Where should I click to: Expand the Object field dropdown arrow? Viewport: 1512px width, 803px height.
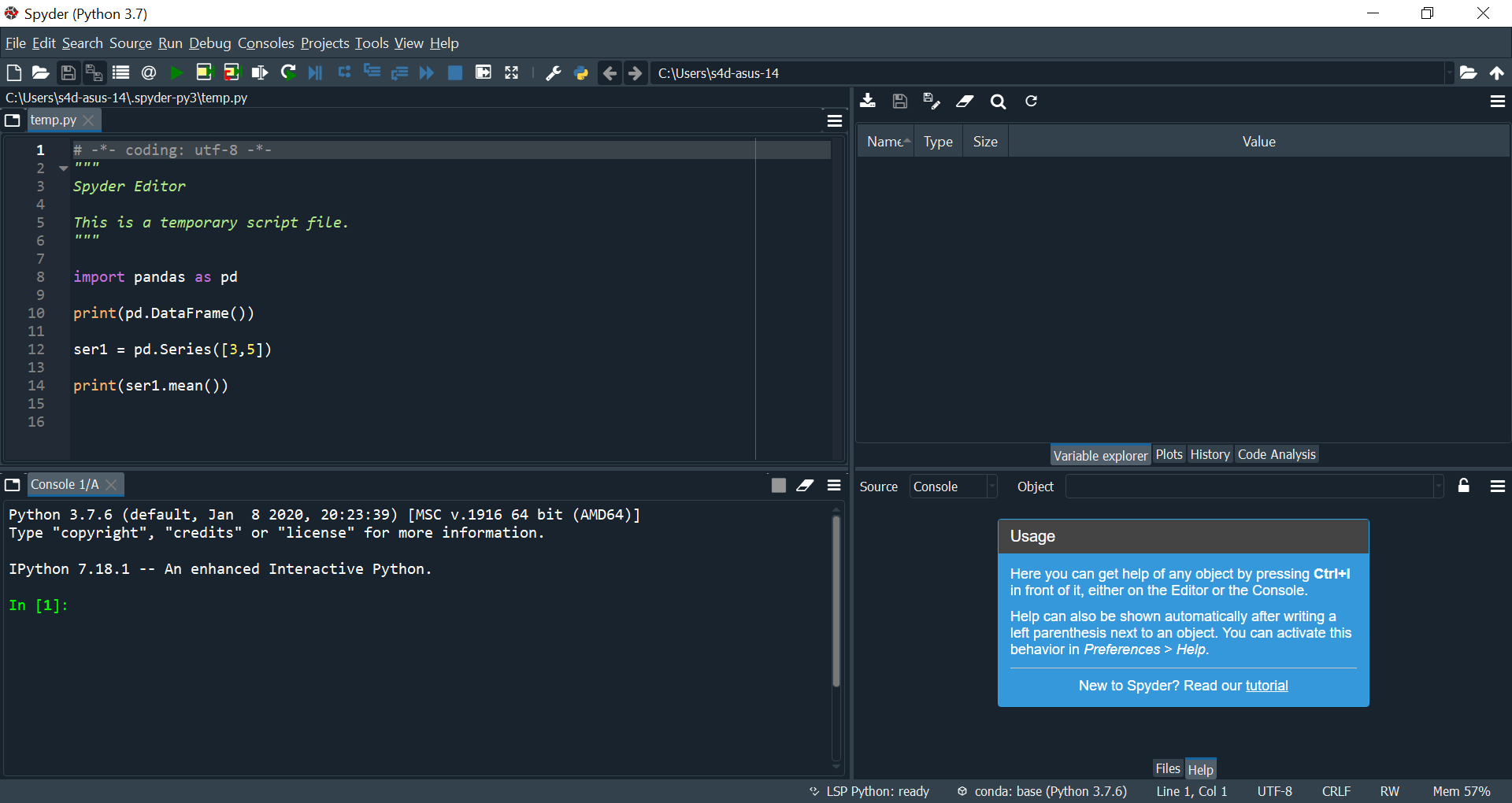[x=1439, y=487]
